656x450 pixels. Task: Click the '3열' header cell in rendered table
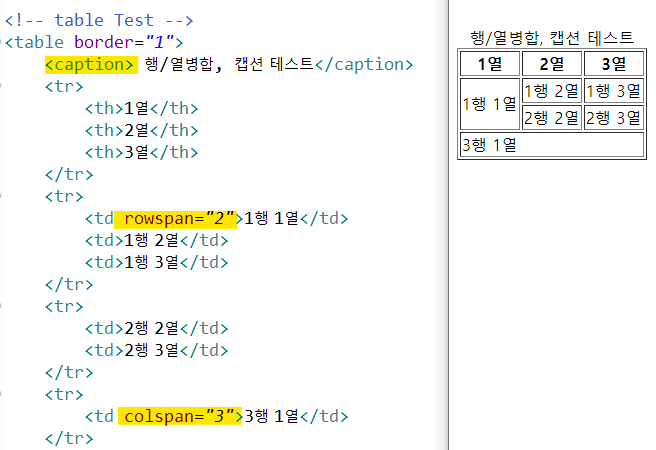[x=614, y=64]
